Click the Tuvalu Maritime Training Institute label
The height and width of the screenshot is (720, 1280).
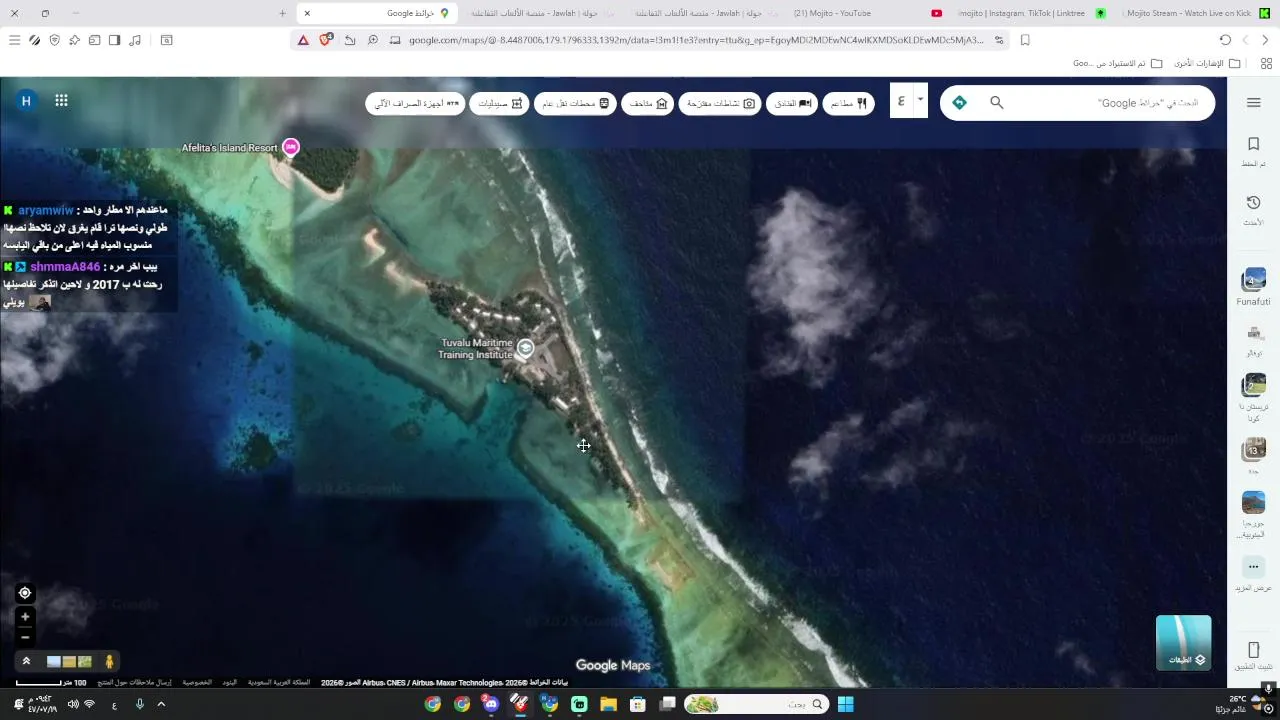tap(476, 349)
